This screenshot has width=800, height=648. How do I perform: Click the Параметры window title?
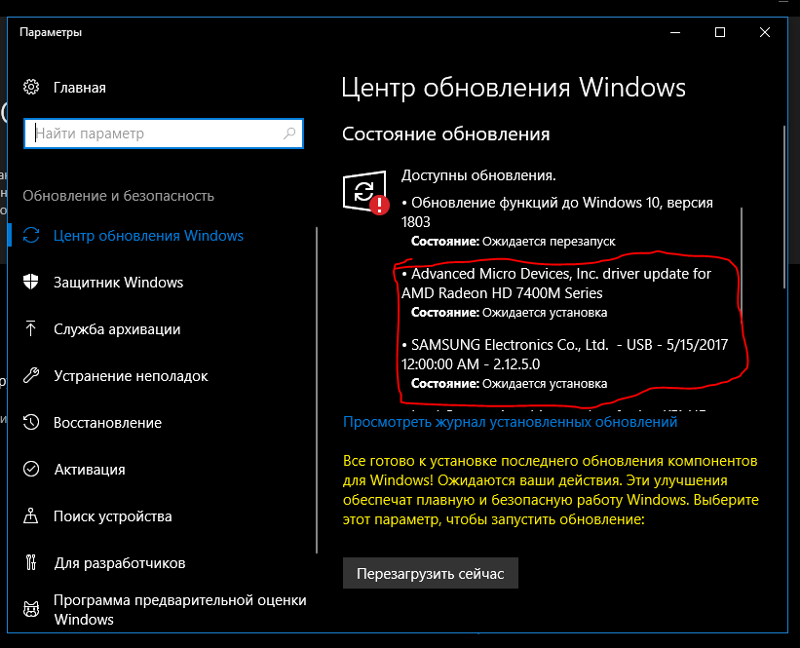pyautogui.click(x=51, y=32)
